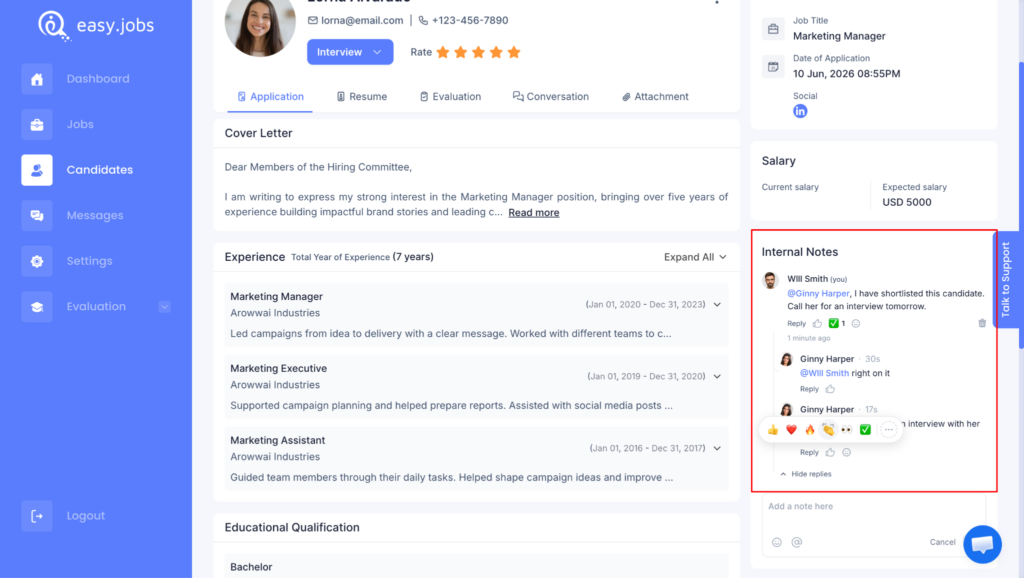Click the 'Marketing Manager' job title value
Image resolution: width=1024 pixels, height=578 pixels.
pyautogui.click(x=839, y=37)
